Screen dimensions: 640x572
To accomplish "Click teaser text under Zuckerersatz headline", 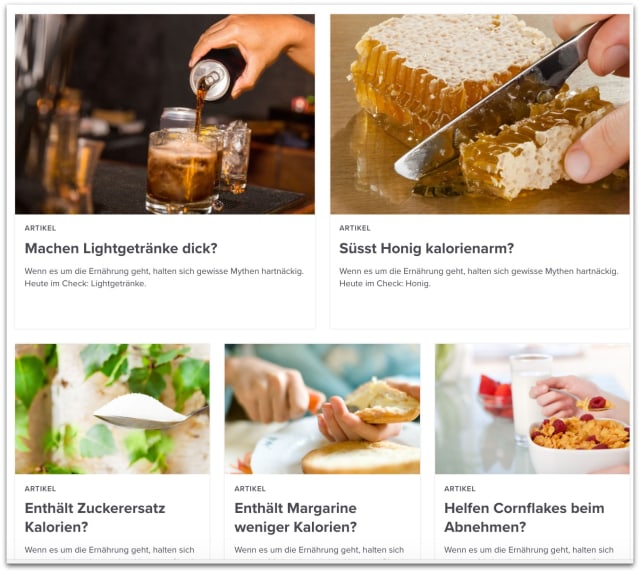I will [x=109, y=550].
